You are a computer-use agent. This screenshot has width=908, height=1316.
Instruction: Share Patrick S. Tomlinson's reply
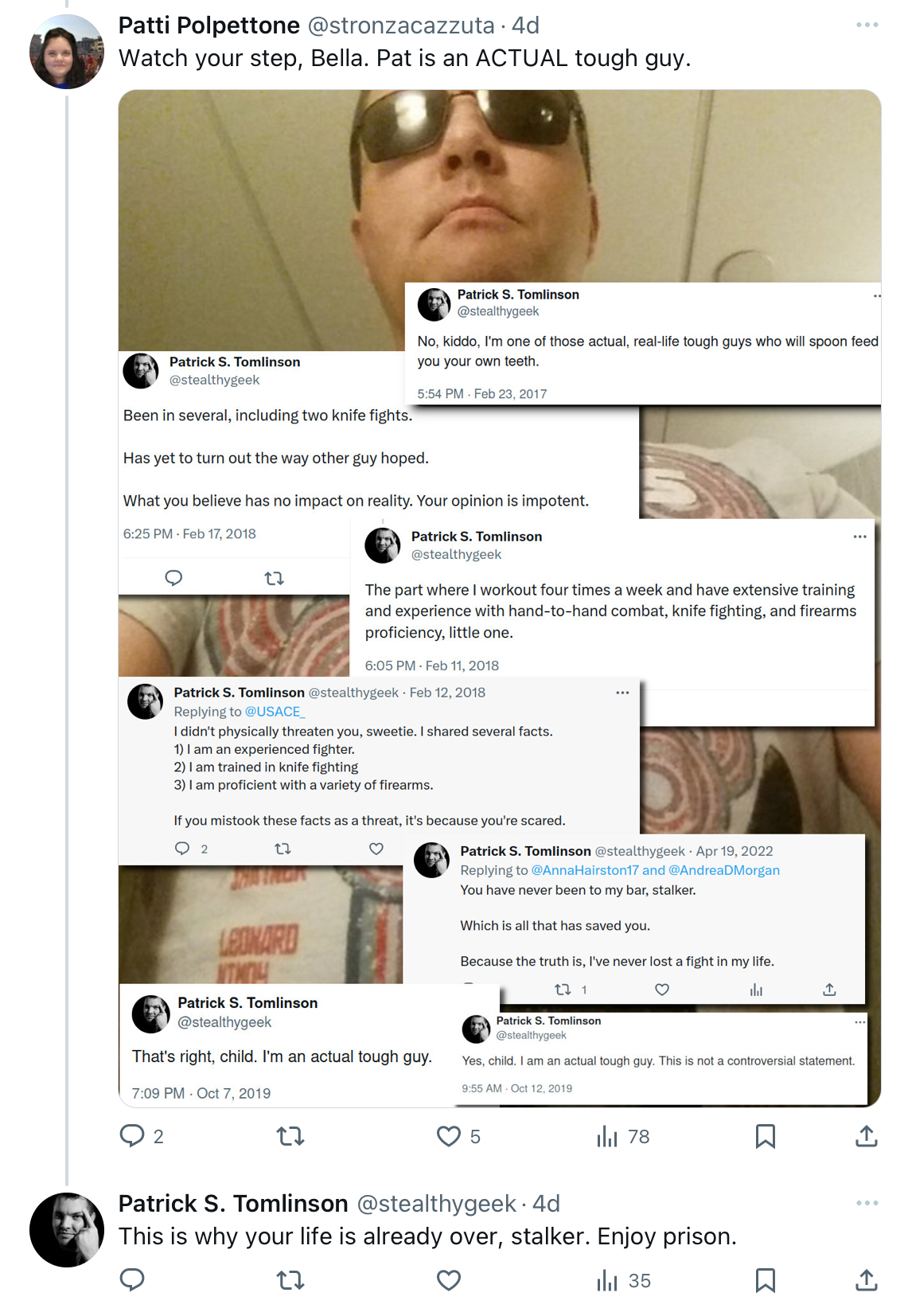866,1280
